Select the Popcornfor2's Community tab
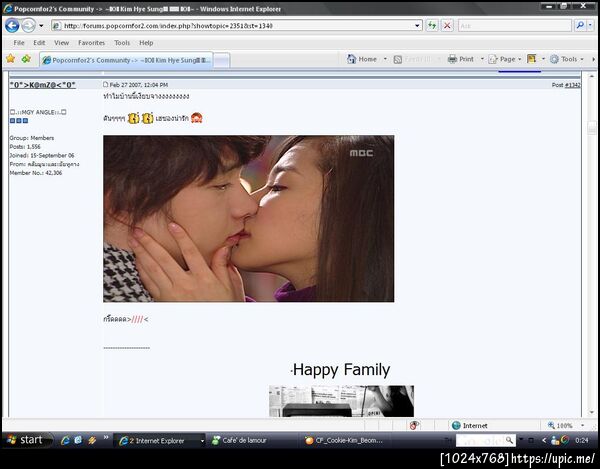Screen dimensions: 600x469 tap(126, 60)
